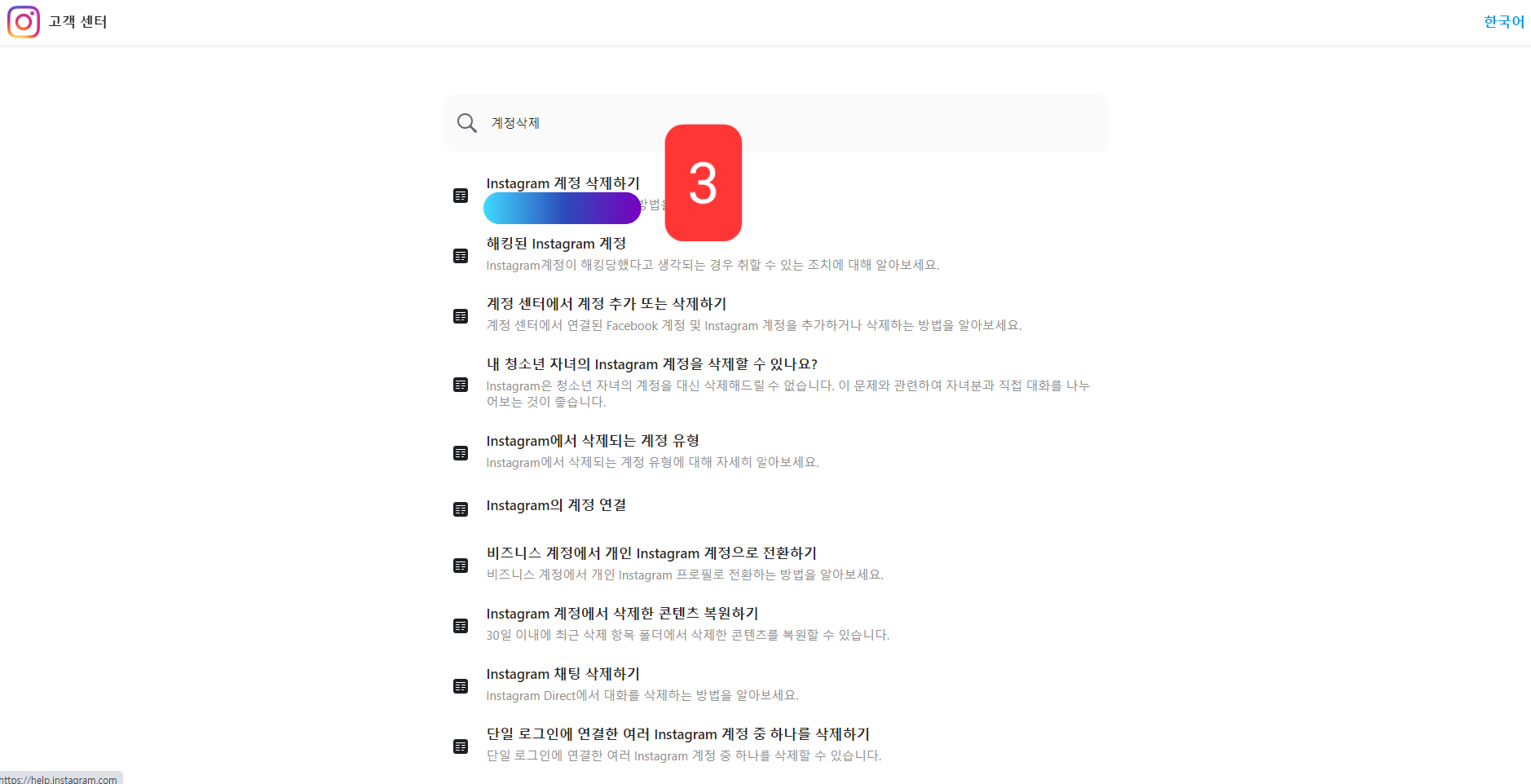Open the 한국어 language selector
The image size is (1531, 784).
(1504, 22)
